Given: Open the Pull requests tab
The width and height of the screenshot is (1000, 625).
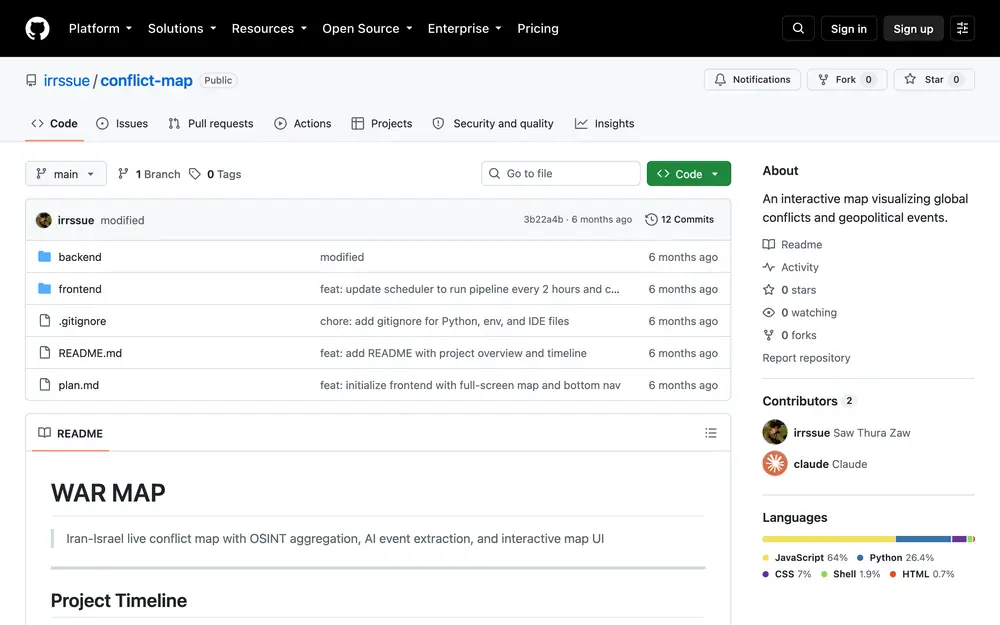Looking at the screenshot, I should click(210, 124).
